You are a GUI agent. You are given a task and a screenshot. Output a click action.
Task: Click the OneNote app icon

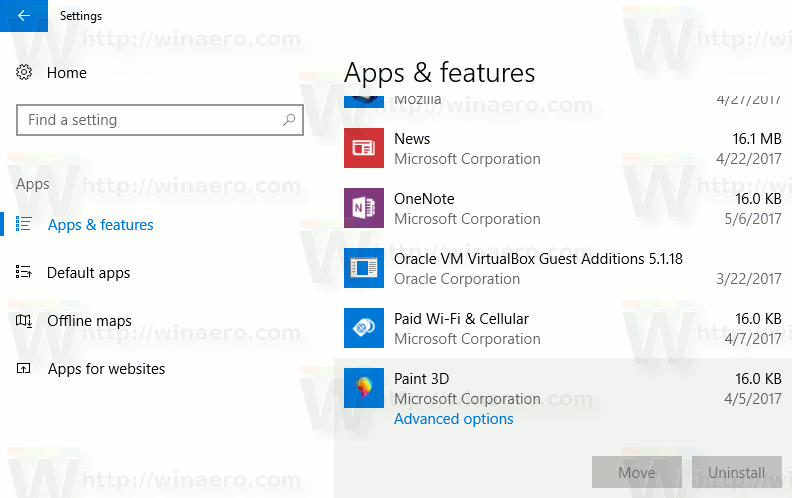click(x=364, y=208)
